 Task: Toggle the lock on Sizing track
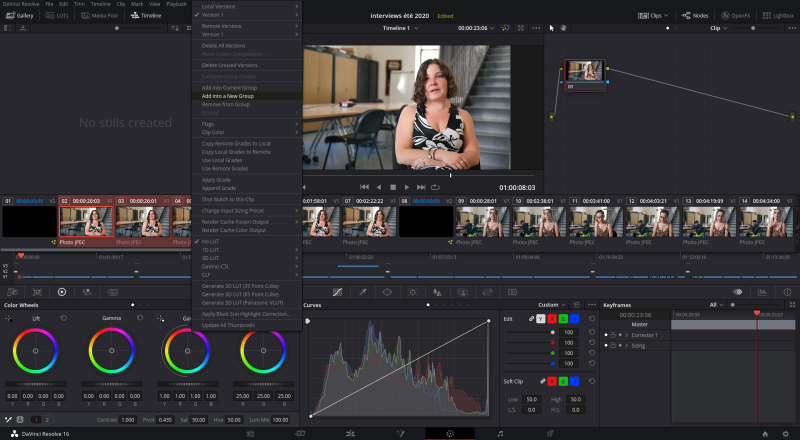[613, 346]
